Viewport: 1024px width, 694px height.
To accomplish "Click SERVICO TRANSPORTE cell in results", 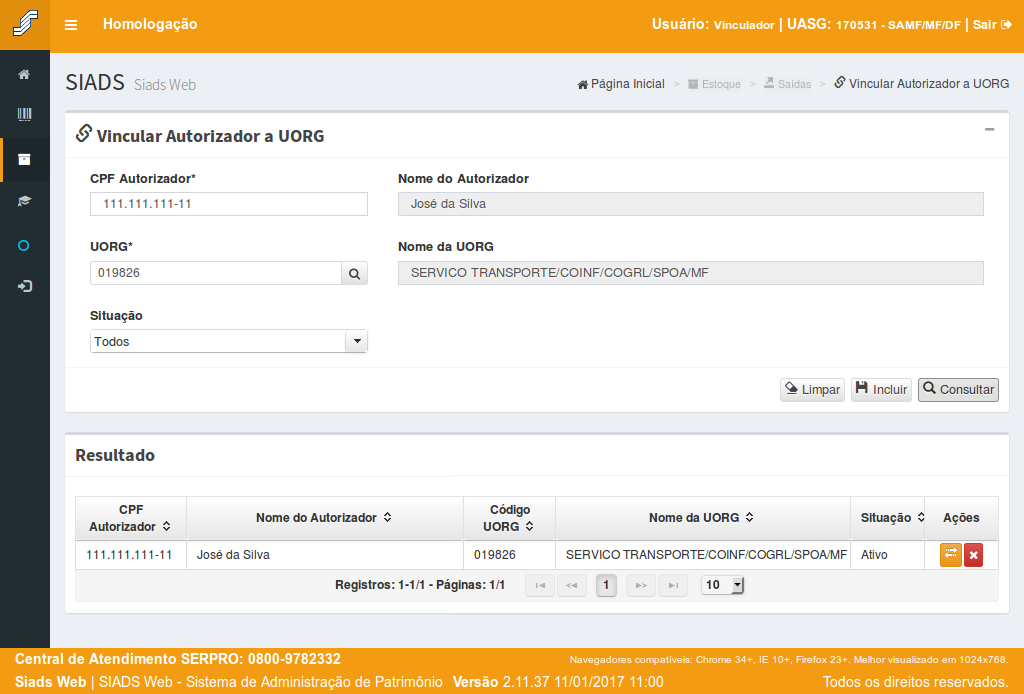I will (x=703, y=555).
